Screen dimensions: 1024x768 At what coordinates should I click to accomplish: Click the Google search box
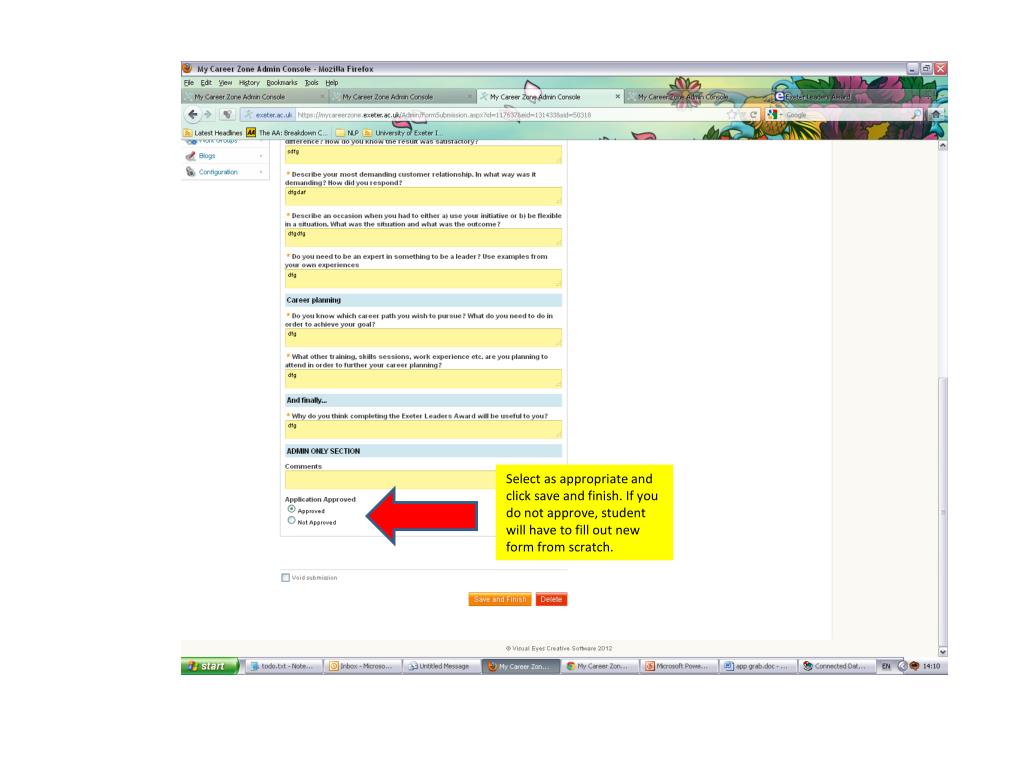coord(846,114)
